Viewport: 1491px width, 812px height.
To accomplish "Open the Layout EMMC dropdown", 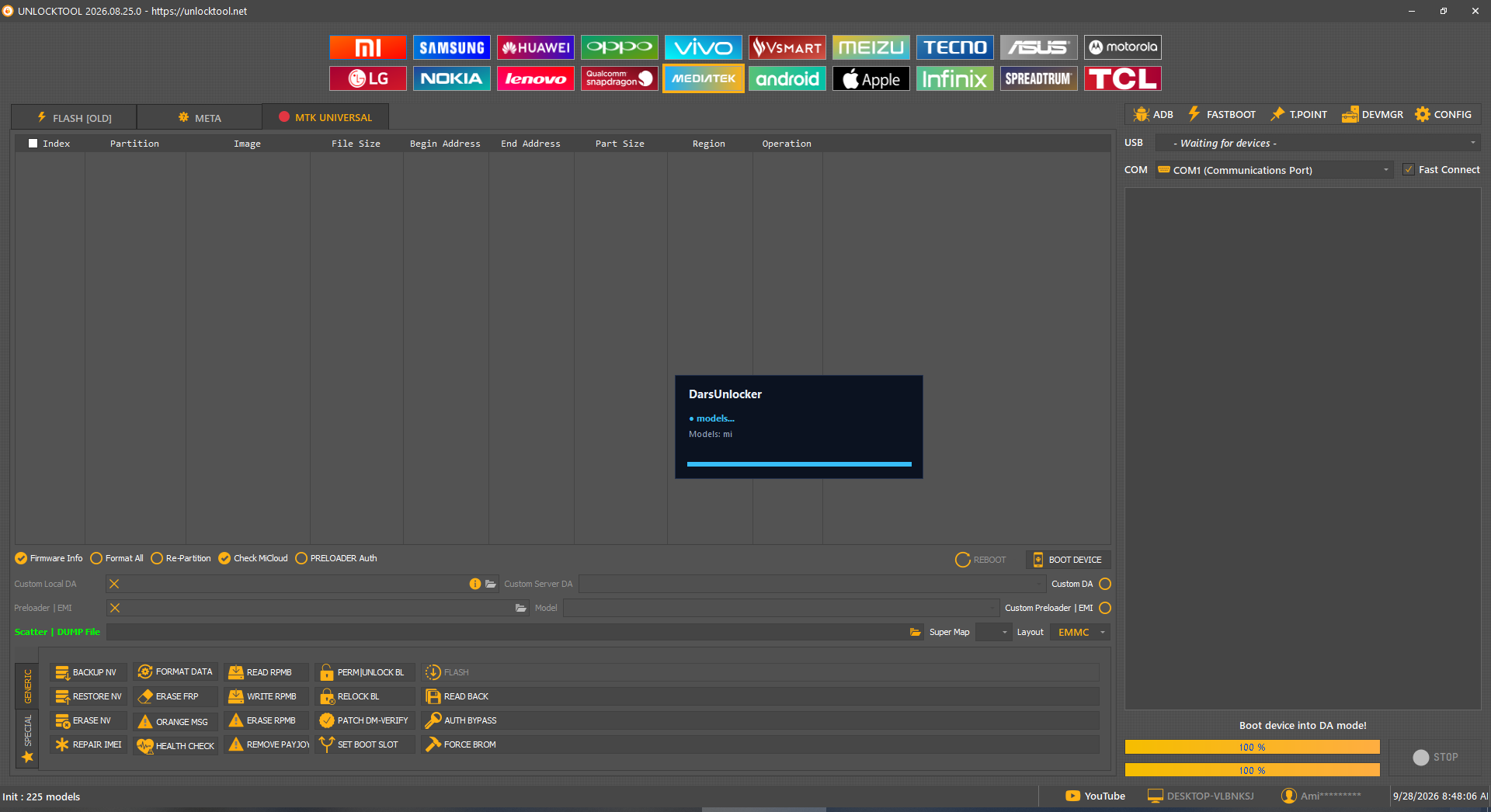I will click(1079, 632).
